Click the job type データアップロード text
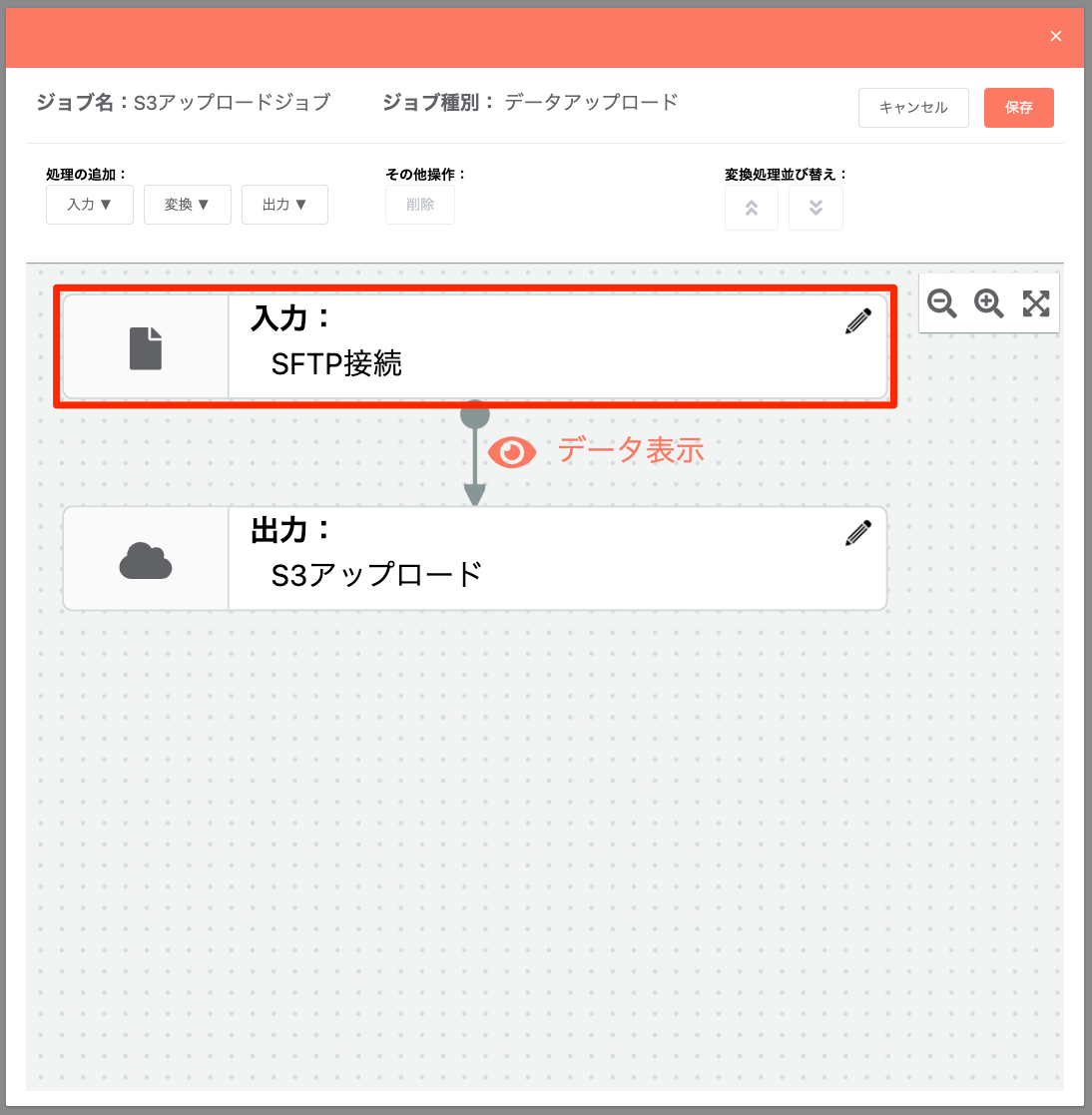This screenshot has height=1115, width=1092. click(591, 103)
